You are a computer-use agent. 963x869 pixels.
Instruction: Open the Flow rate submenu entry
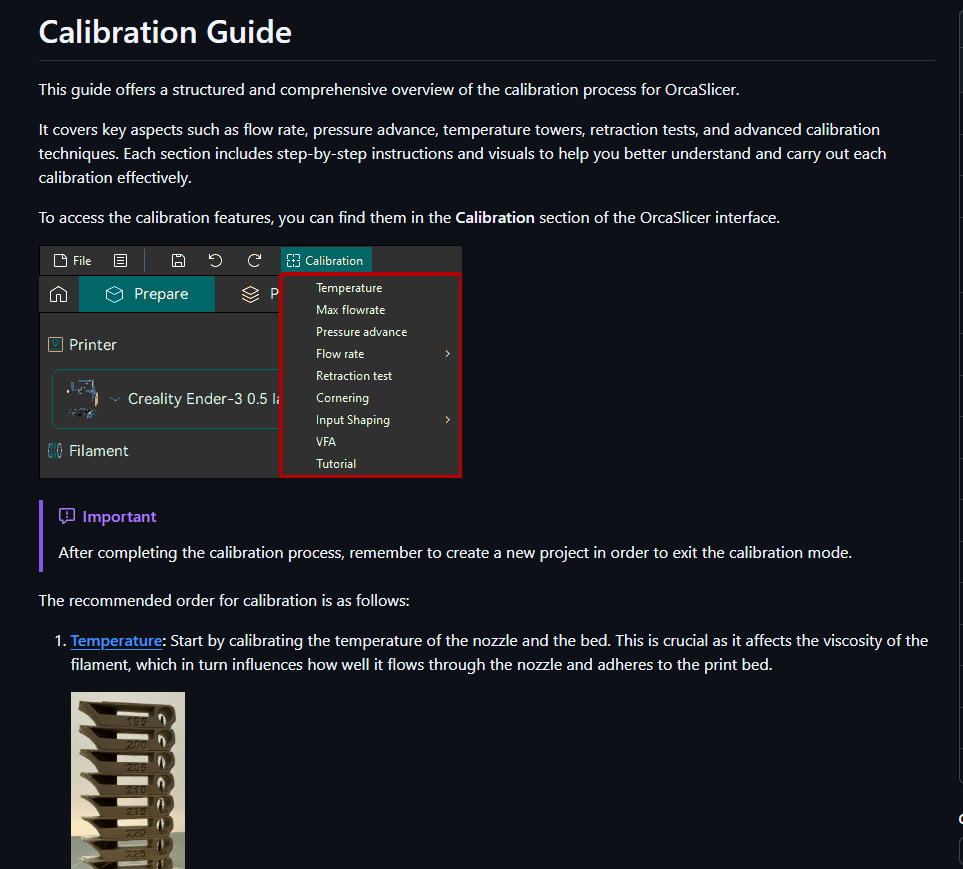coord(340,354)
